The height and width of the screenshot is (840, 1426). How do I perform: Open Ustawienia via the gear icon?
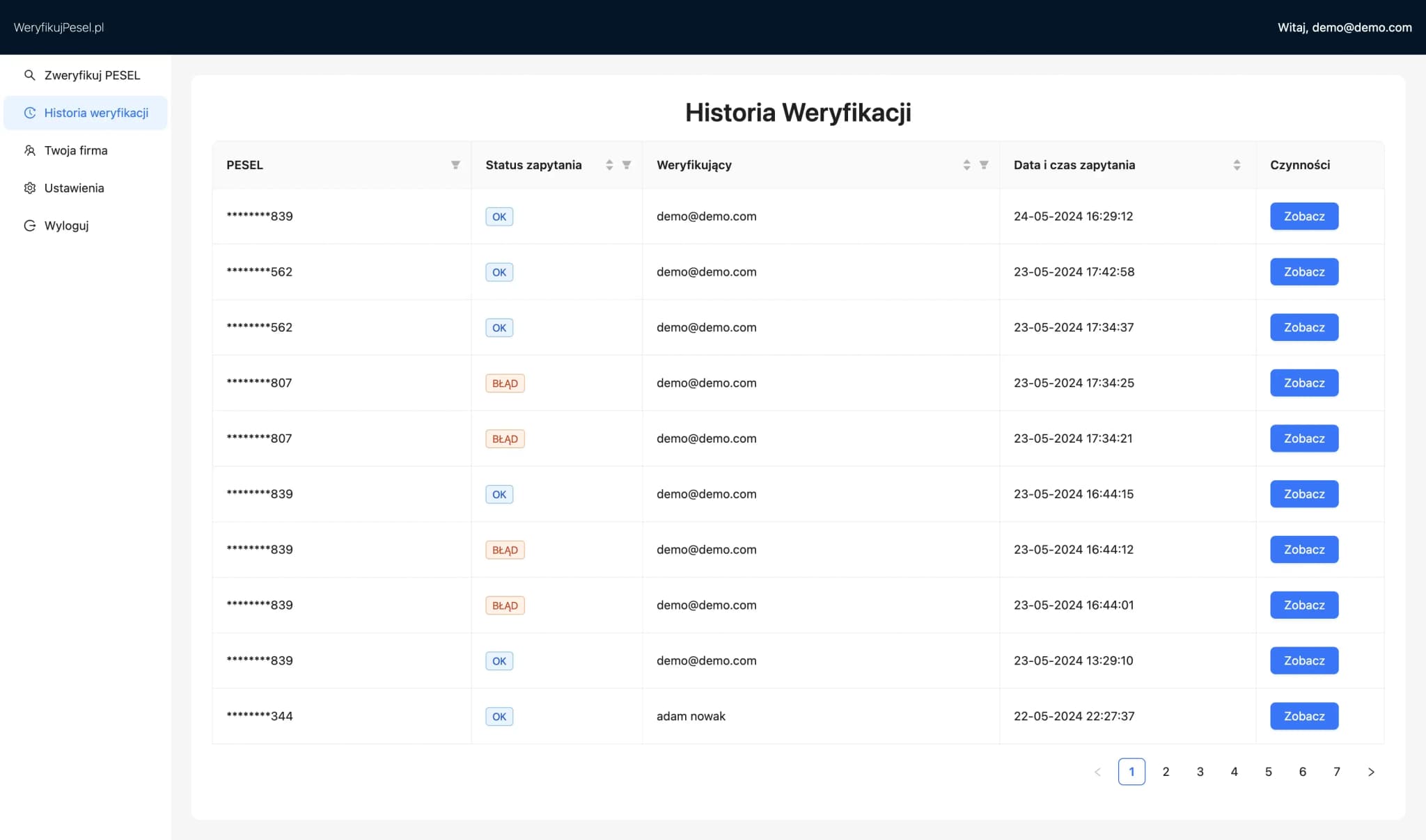pos(30,188)
